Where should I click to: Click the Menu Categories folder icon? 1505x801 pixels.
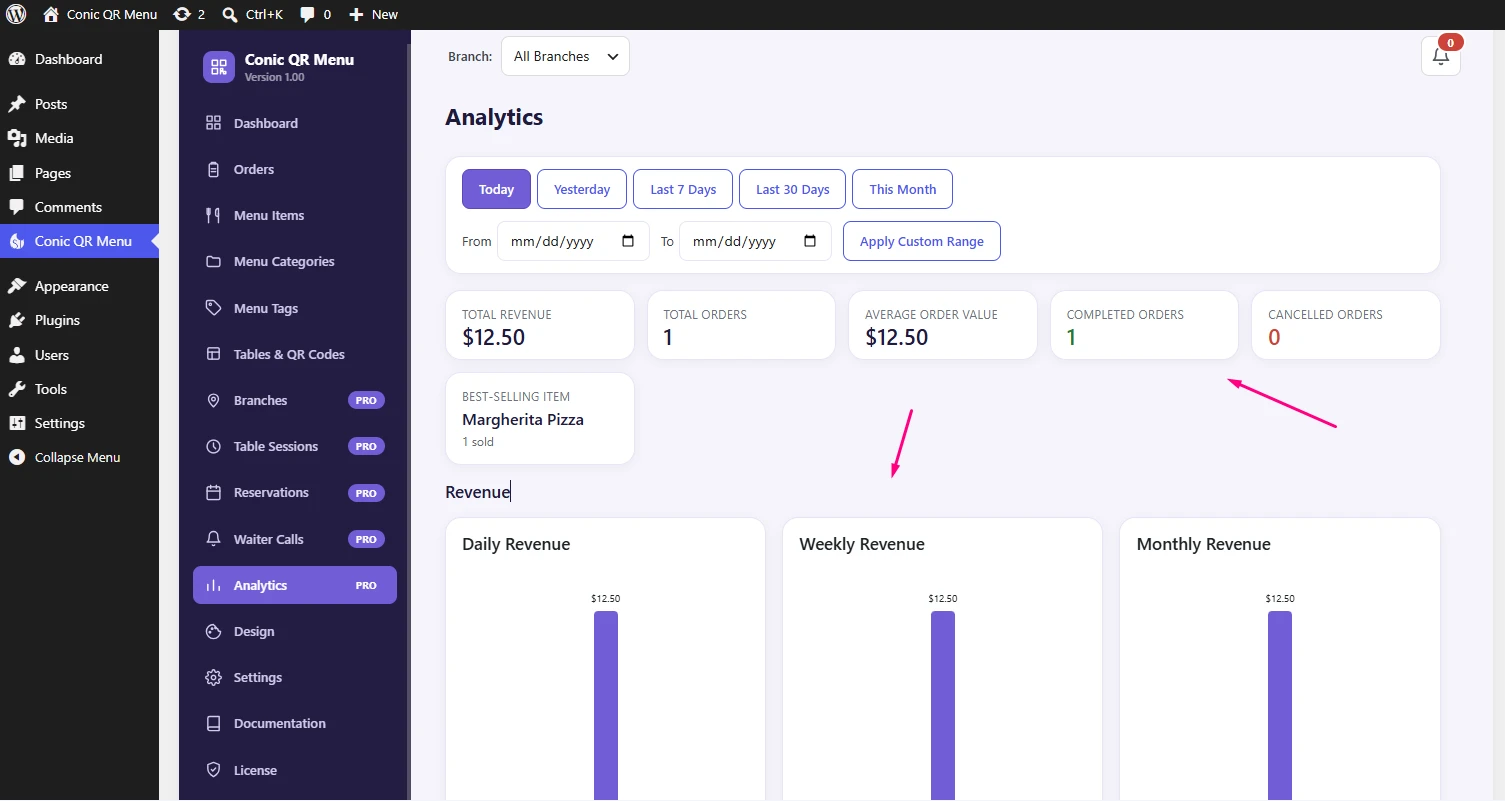[213, 262]
